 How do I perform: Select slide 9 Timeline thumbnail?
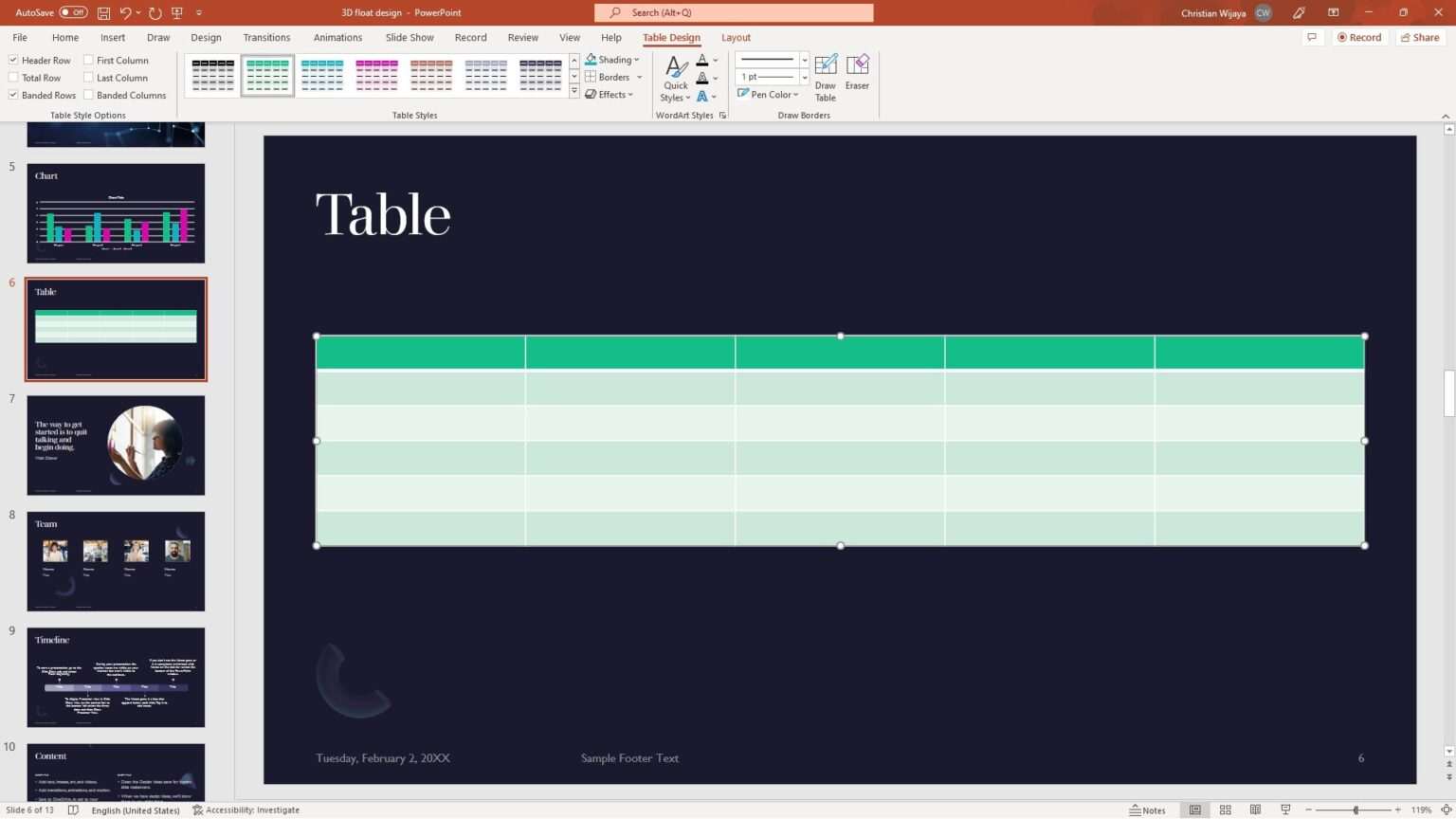click(x=116, y=677)
